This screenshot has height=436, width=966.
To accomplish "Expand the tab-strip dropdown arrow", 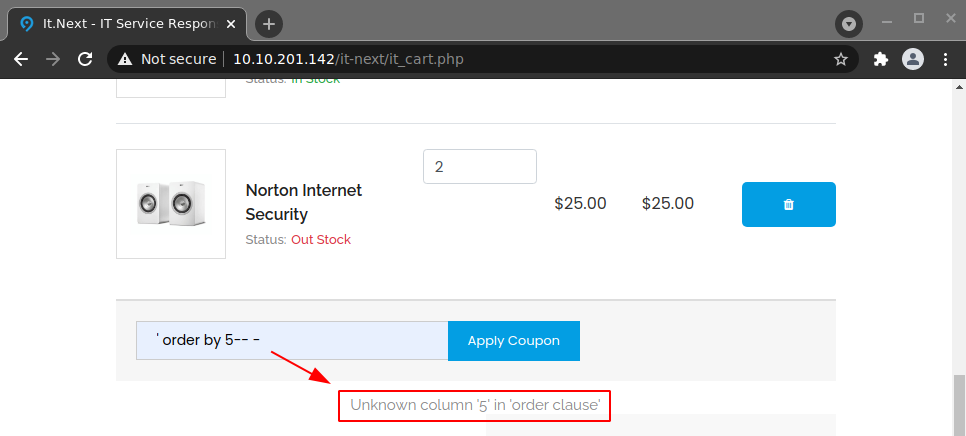I will tap(849, 23).
